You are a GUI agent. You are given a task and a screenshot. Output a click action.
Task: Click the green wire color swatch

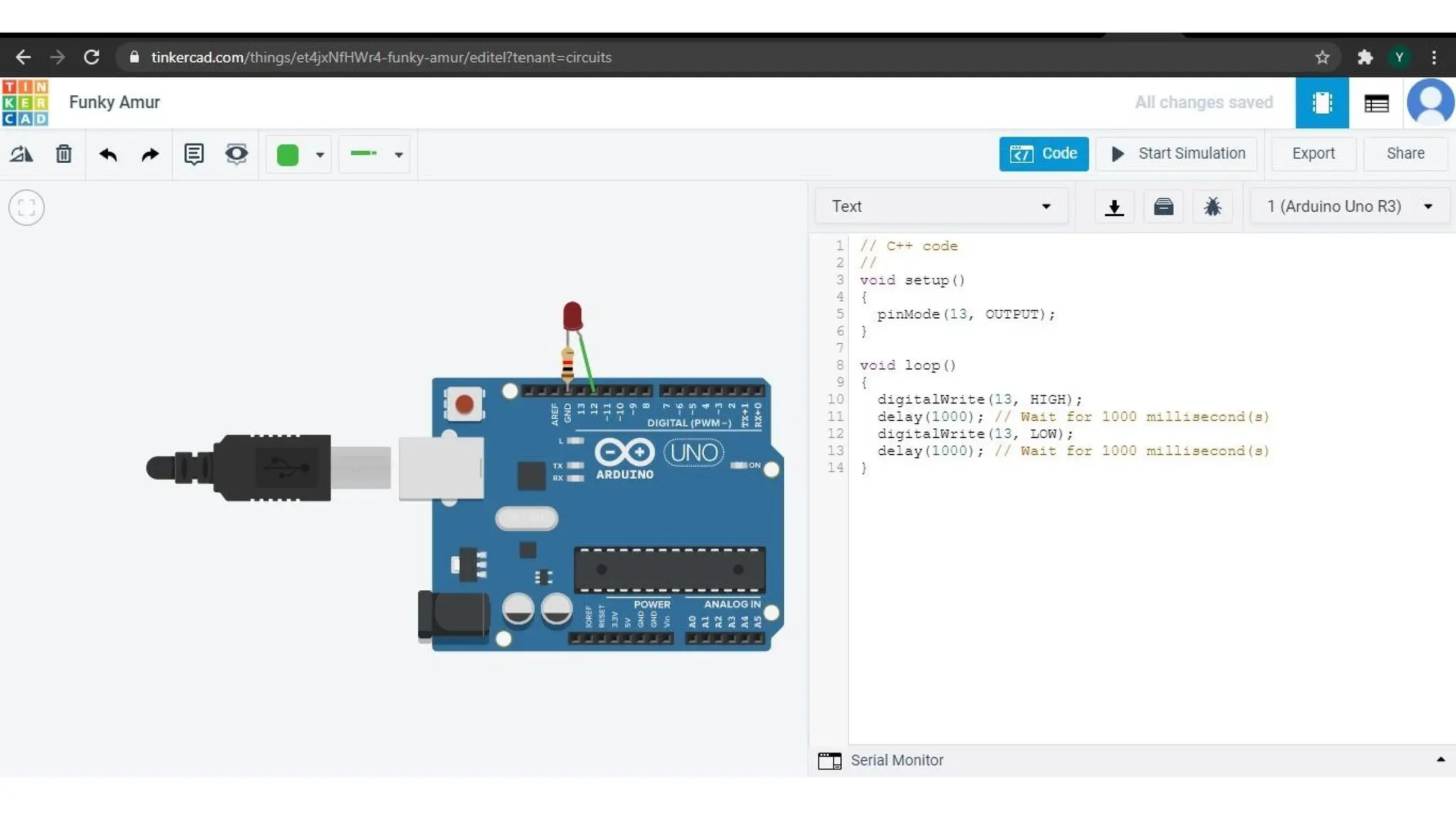(x=287, y=154)
